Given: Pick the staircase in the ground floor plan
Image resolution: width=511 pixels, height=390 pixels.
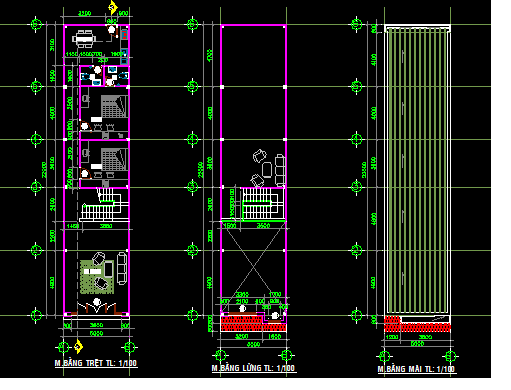Looking at the screenshot, I should pyautogui.click(x=105, y=204).
